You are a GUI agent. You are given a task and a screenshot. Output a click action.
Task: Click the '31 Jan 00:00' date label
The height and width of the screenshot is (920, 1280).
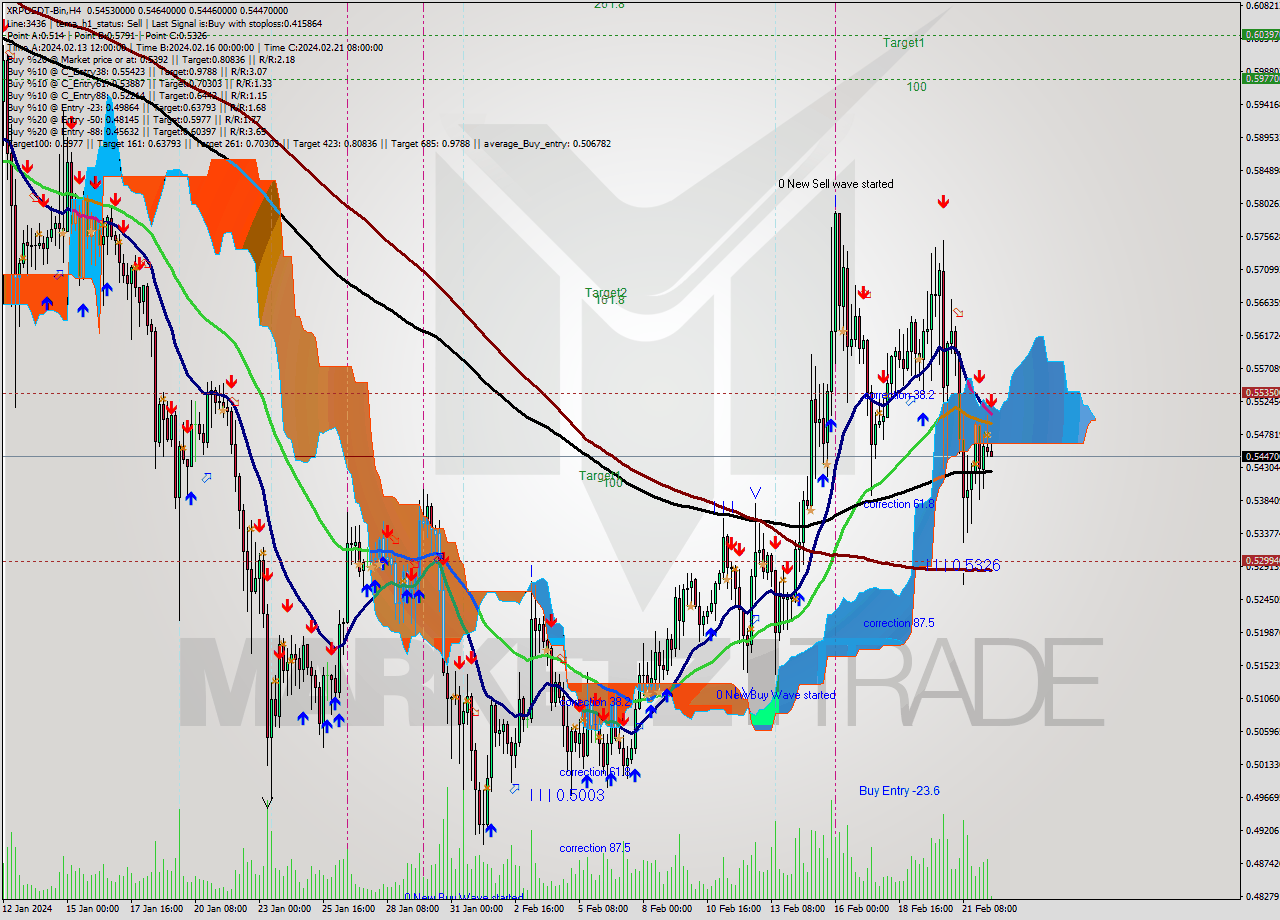point(476,908)
